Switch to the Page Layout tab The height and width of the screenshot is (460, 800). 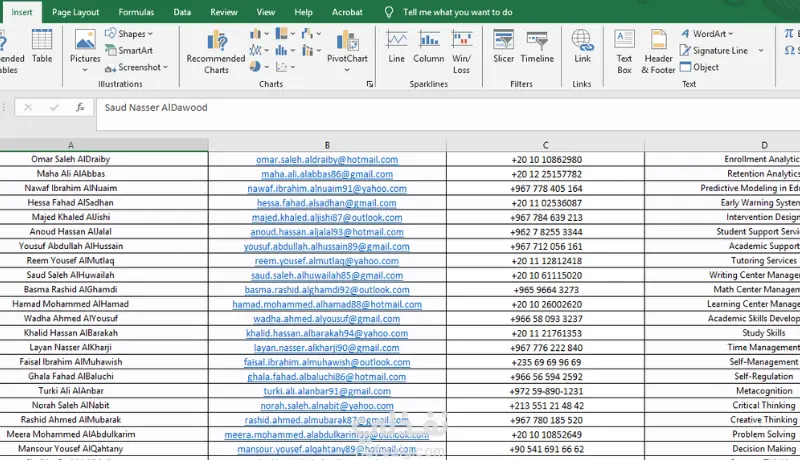76,12
